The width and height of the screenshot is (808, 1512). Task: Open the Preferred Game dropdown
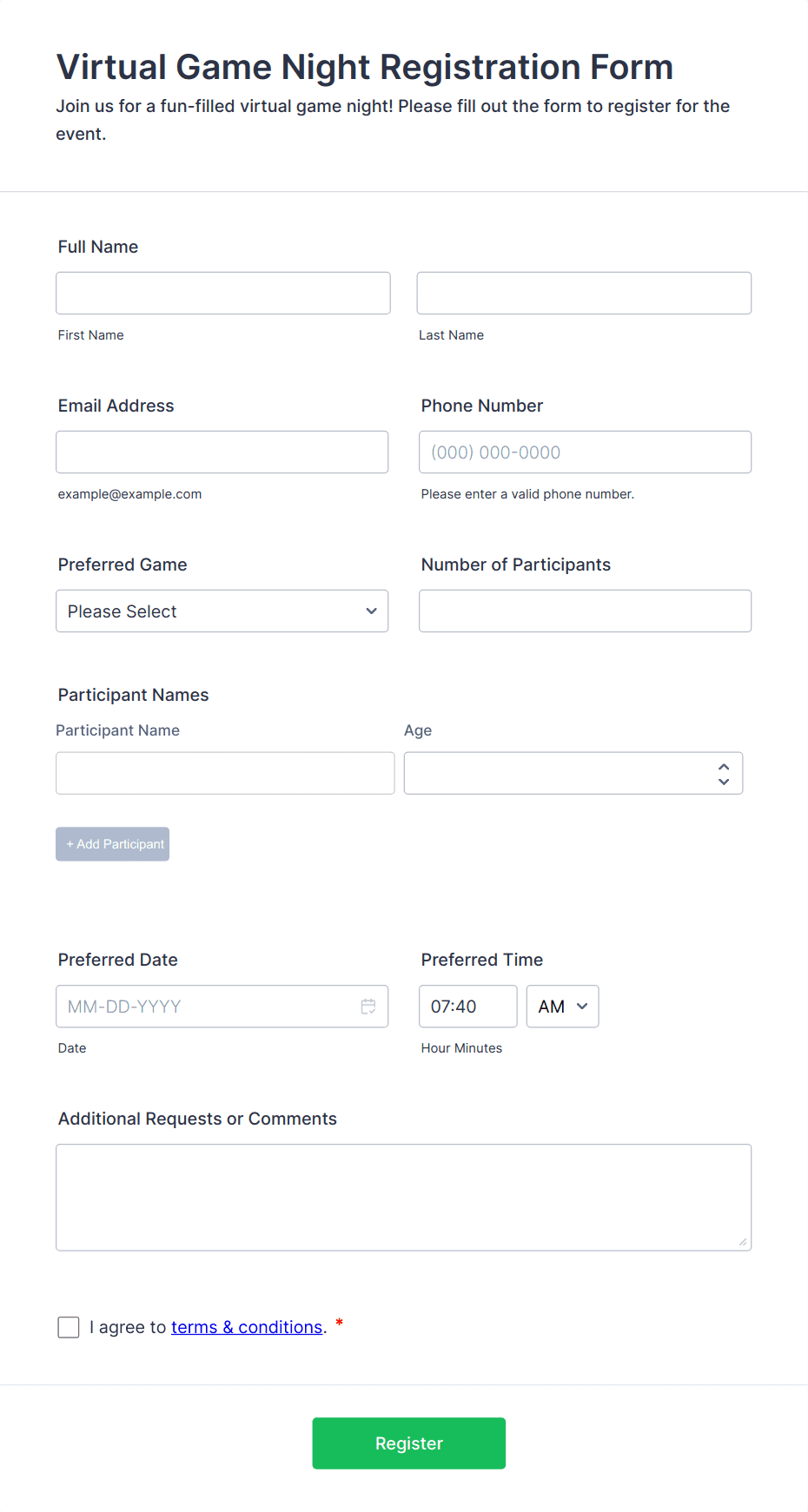[x=222, y=611]
